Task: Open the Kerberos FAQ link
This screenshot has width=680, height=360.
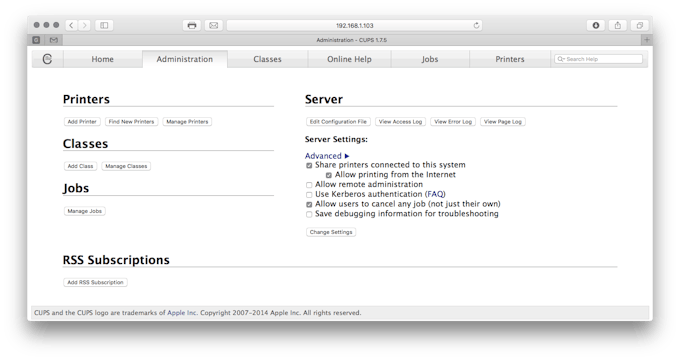Action: (435, 194)
